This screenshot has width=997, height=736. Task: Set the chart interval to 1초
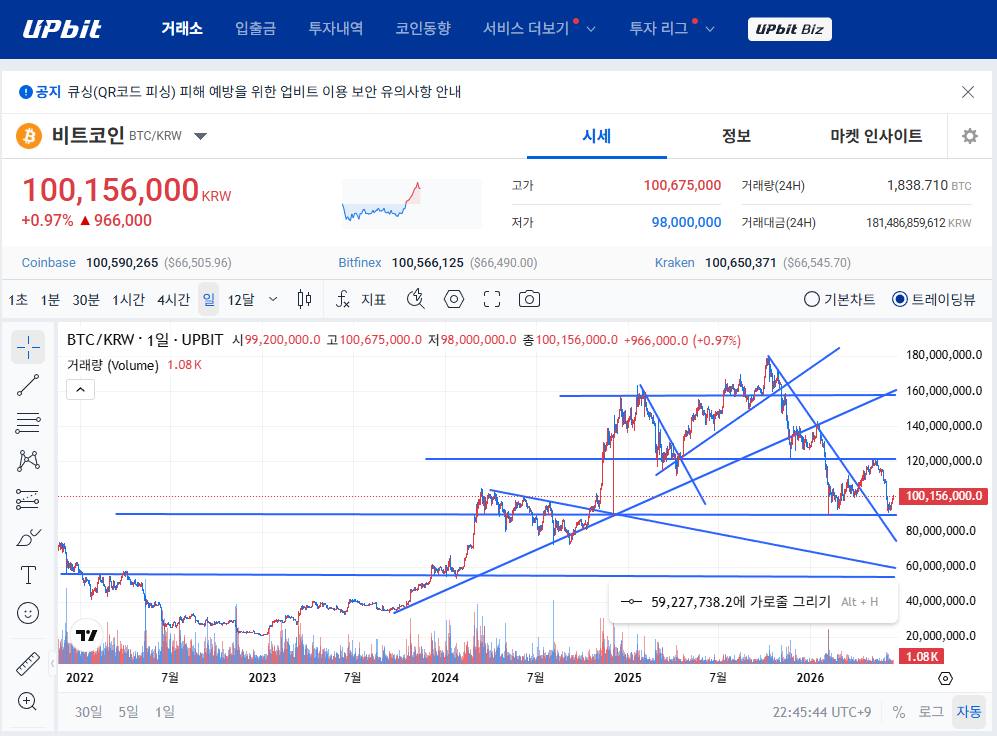[18, 299]
